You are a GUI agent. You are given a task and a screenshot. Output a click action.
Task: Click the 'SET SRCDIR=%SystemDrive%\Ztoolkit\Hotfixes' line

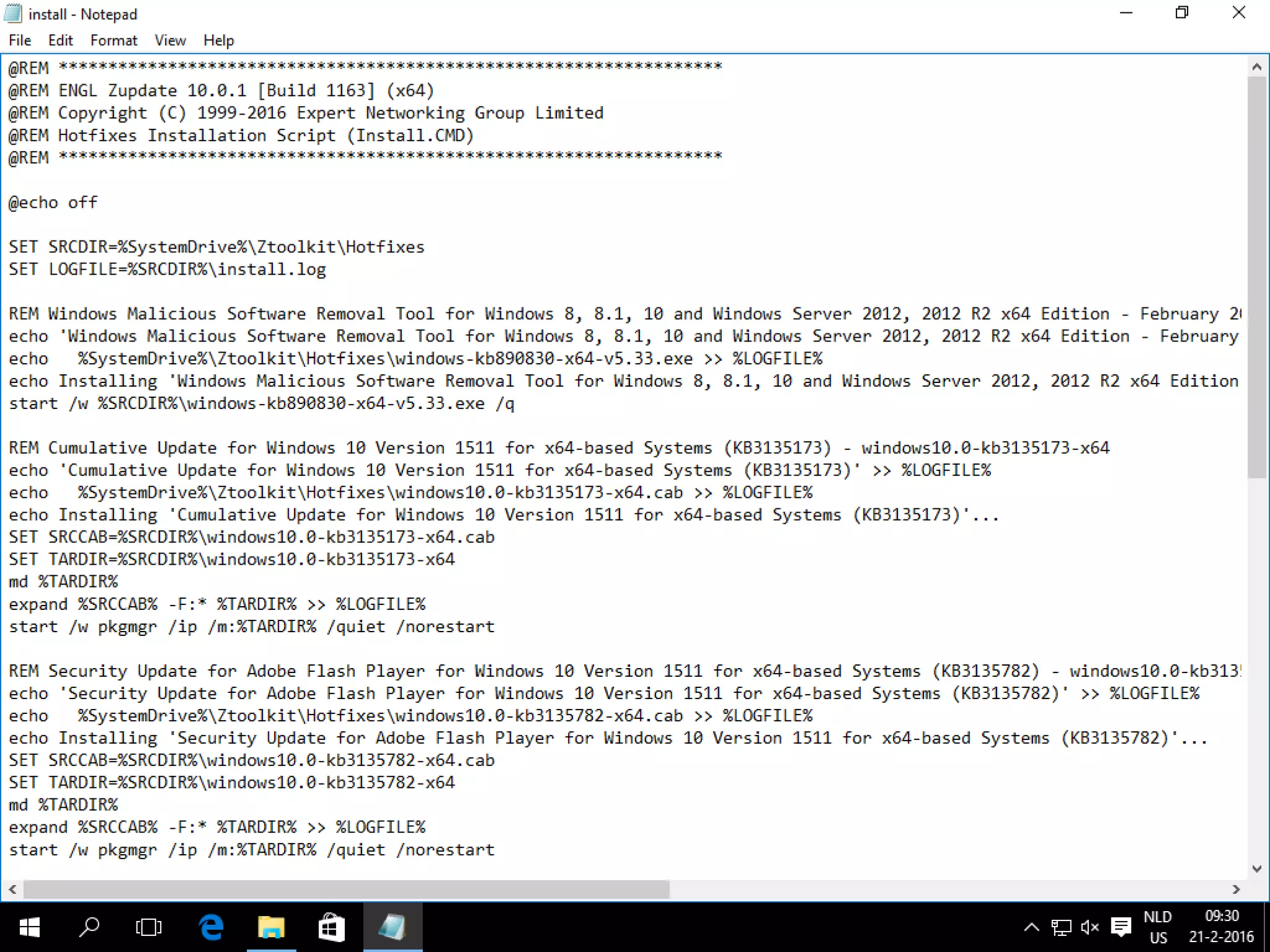216,247
